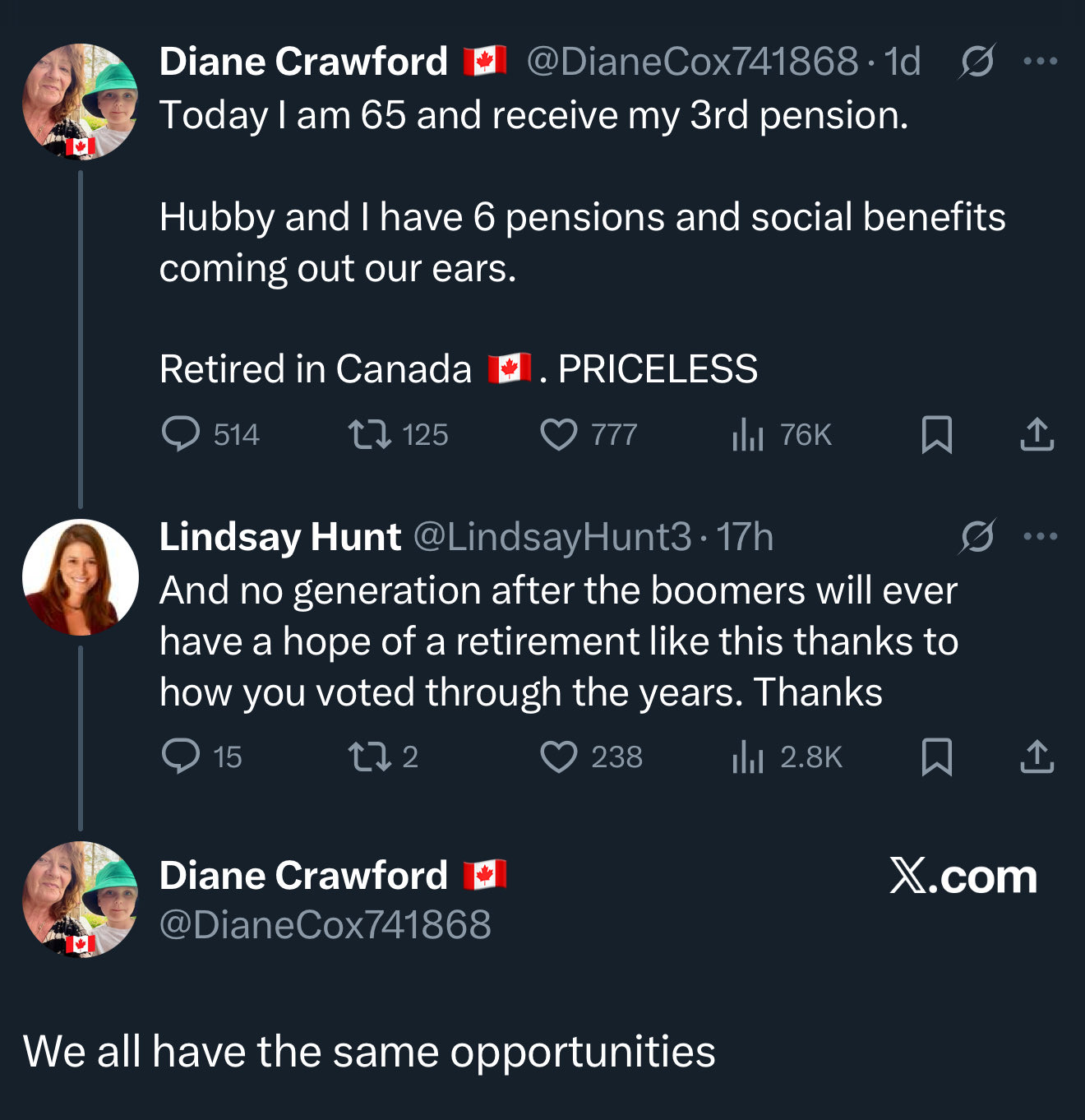Open @DianeCox741868 handle in bottom reply
Image resolution: width=1085 pixels, height=1120 pixels.
[325, 925]
